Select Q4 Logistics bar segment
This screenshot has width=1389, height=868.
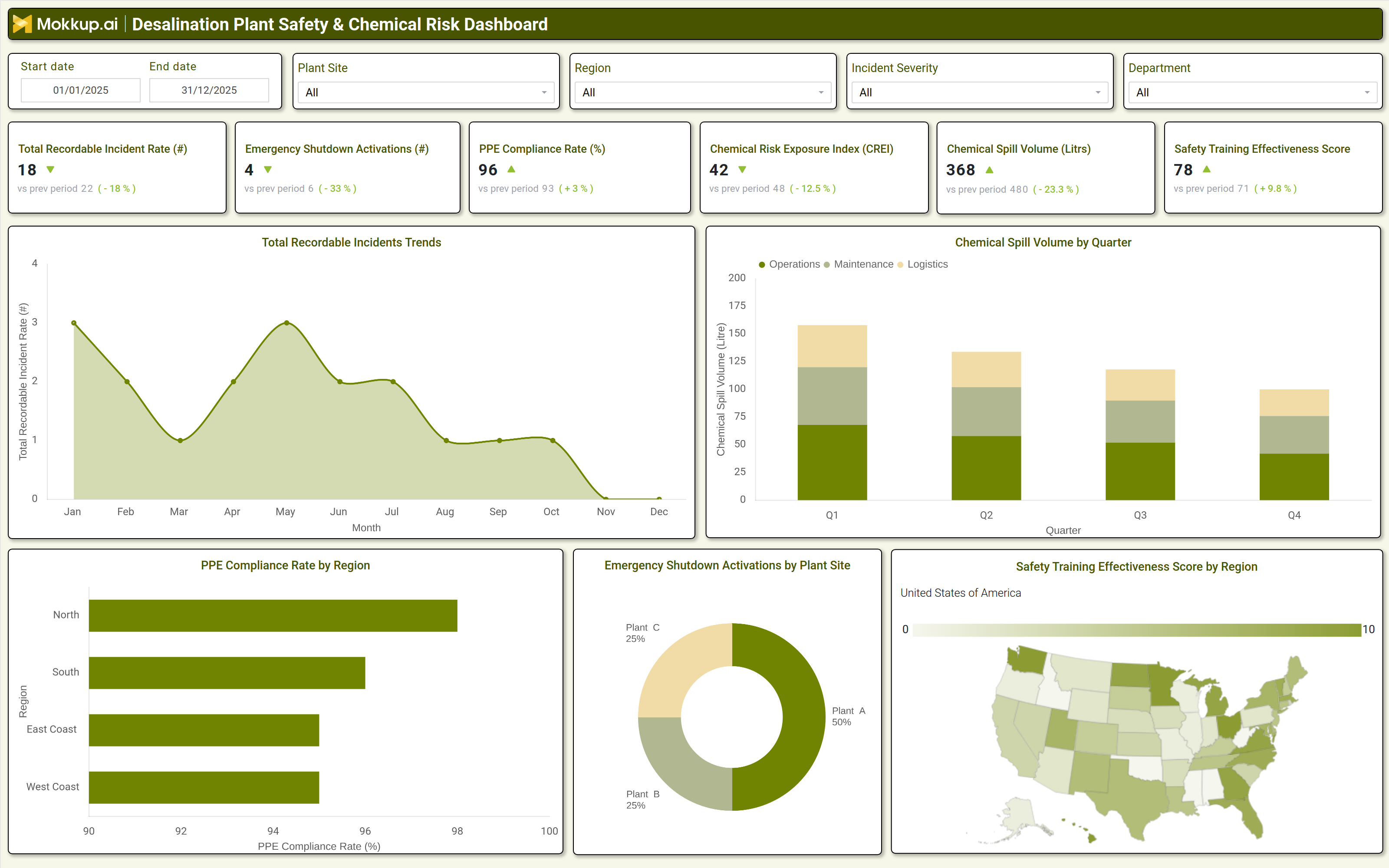click(x=1294, y=403)
